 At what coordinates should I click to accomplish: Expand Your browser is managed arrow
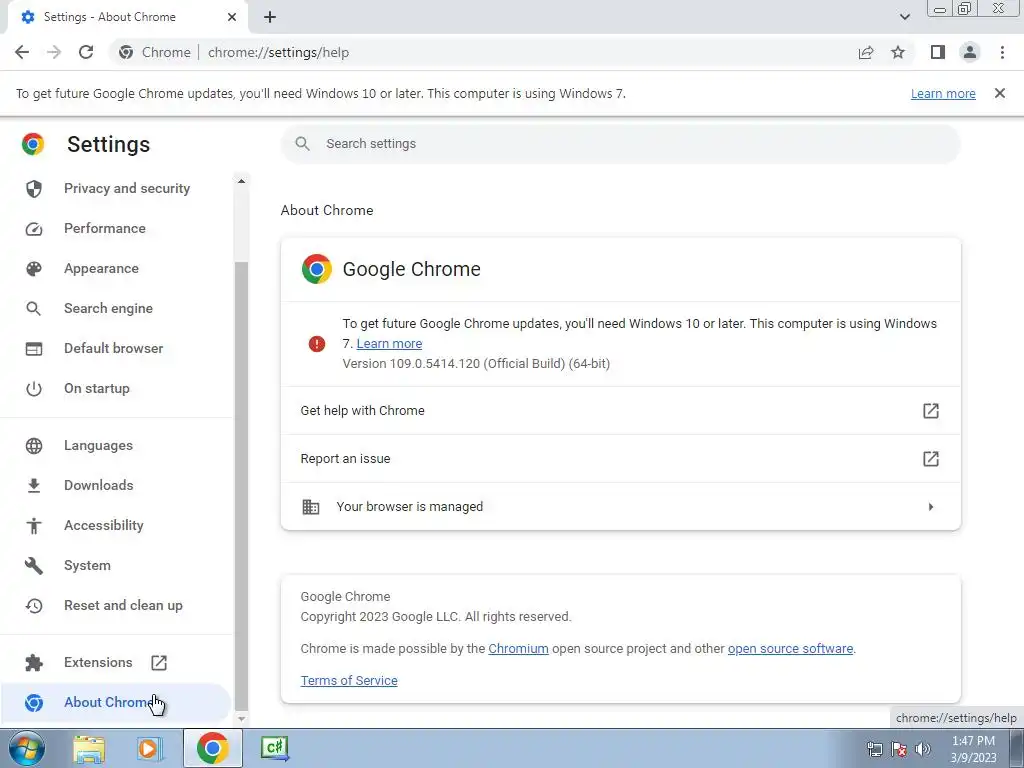[931, 507]
